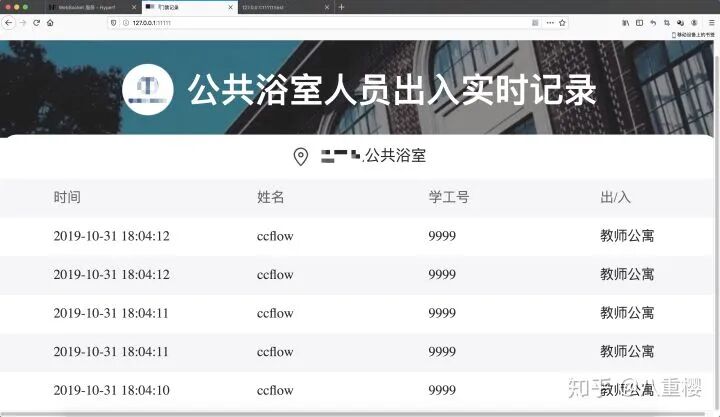This screenshot has height=417, width=720.
Task: Close the first browser tab
Action: click(134, 7)
